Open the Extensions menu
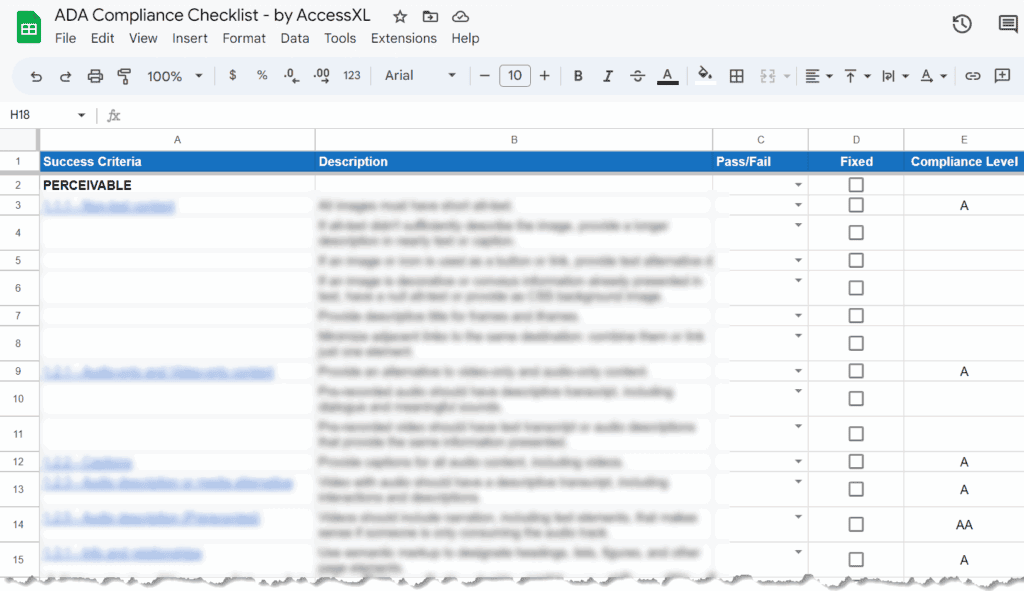Screen dimensions: 1024x591 (x=404, y=38)
